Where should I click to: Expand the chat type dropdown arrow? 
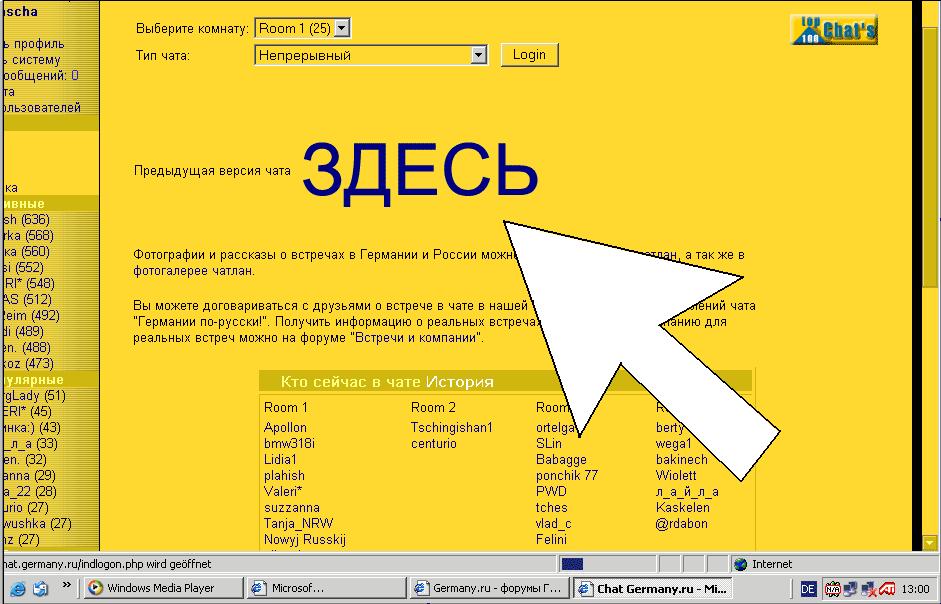click(478, 56)
